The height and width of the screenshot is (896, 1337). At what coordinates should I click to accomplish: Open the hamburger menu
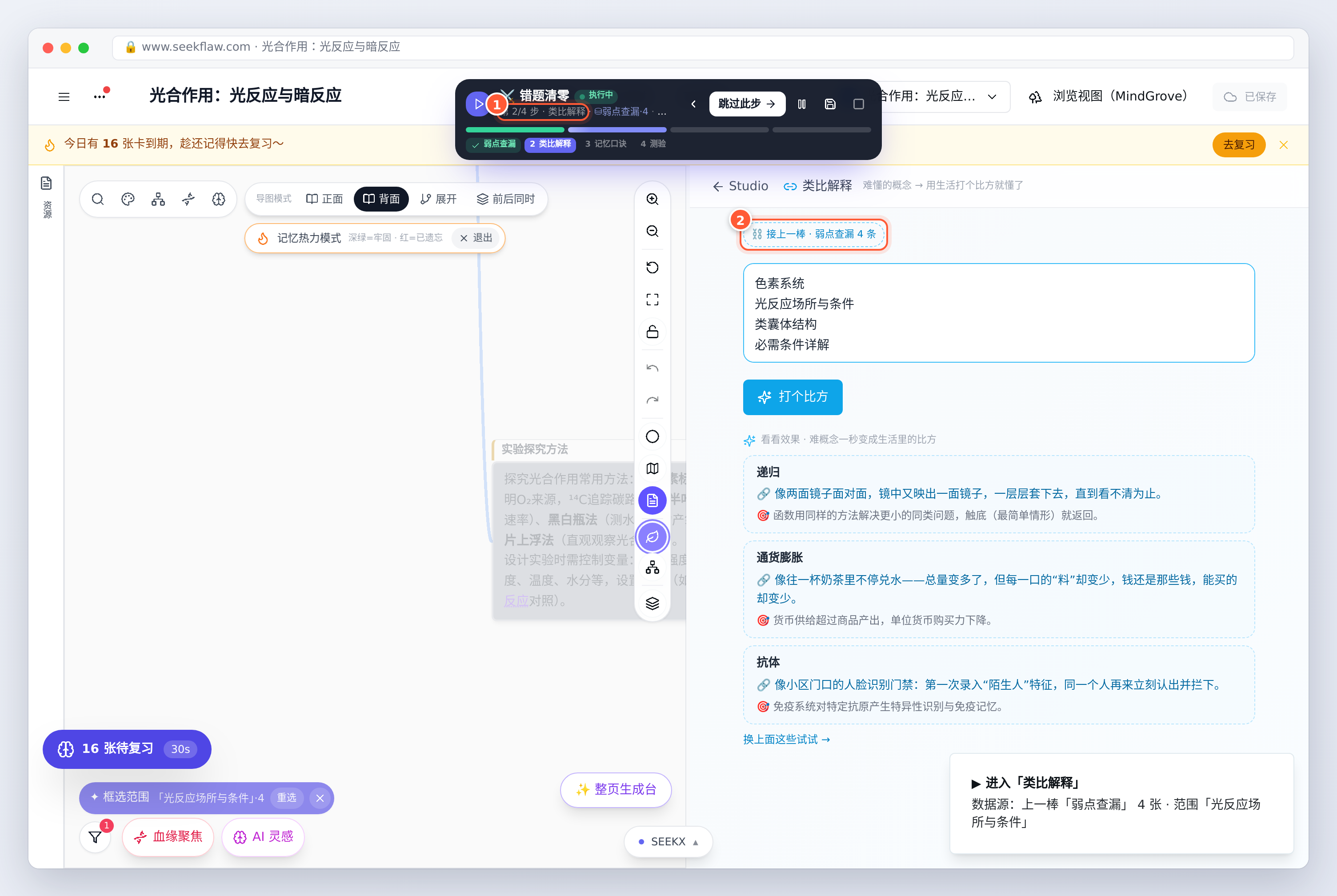[x=64, y=96]
